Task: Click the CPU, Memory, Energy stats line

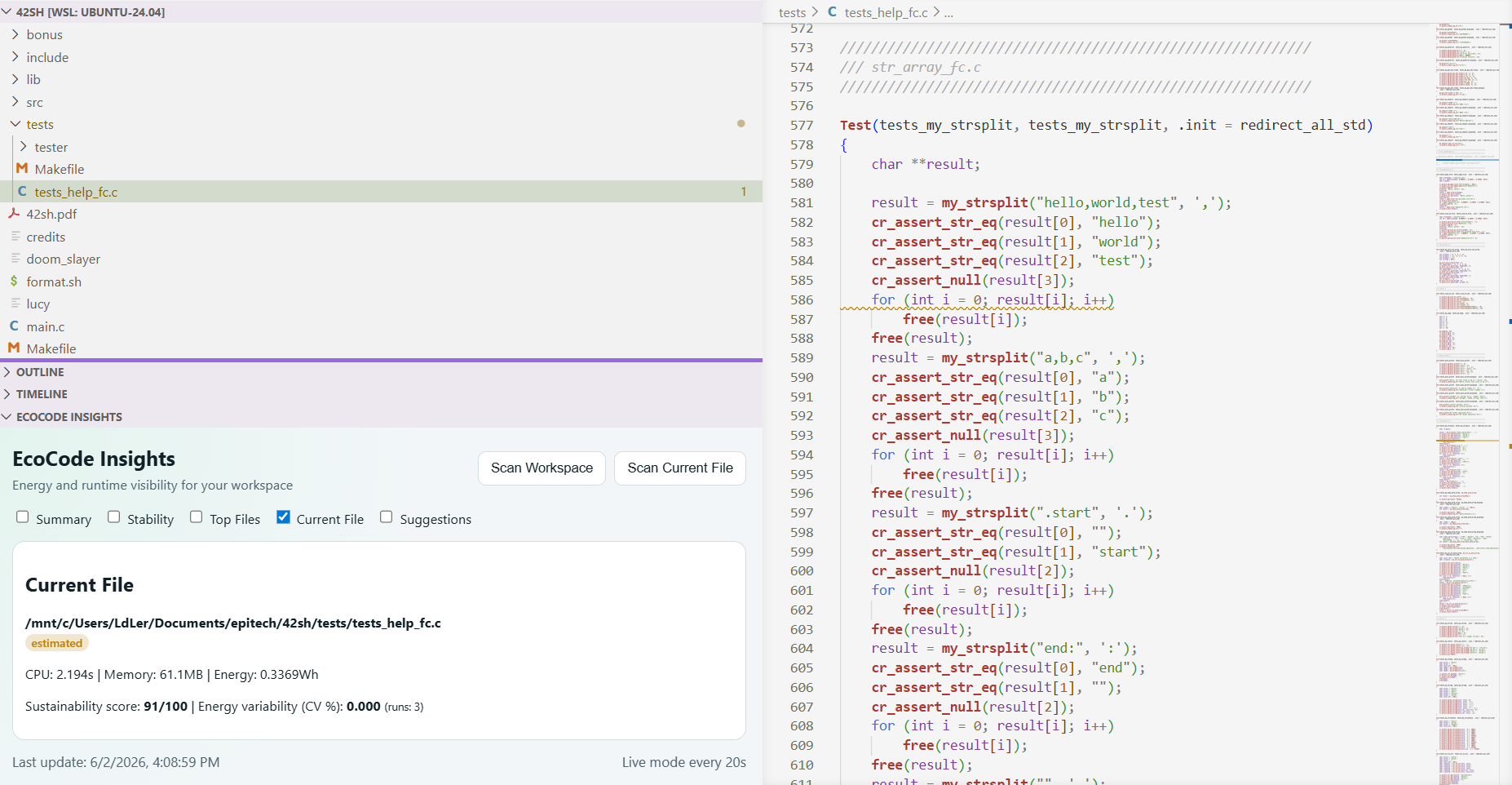Action: pos(172,674)
